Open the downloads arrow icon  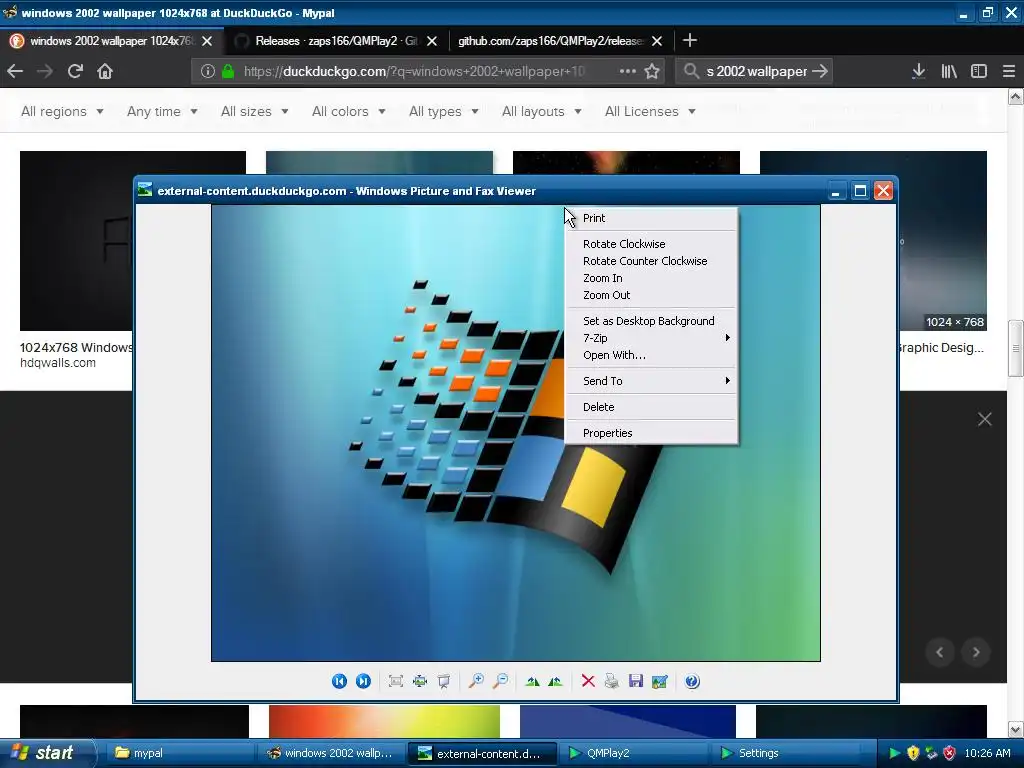click(918, 71)
